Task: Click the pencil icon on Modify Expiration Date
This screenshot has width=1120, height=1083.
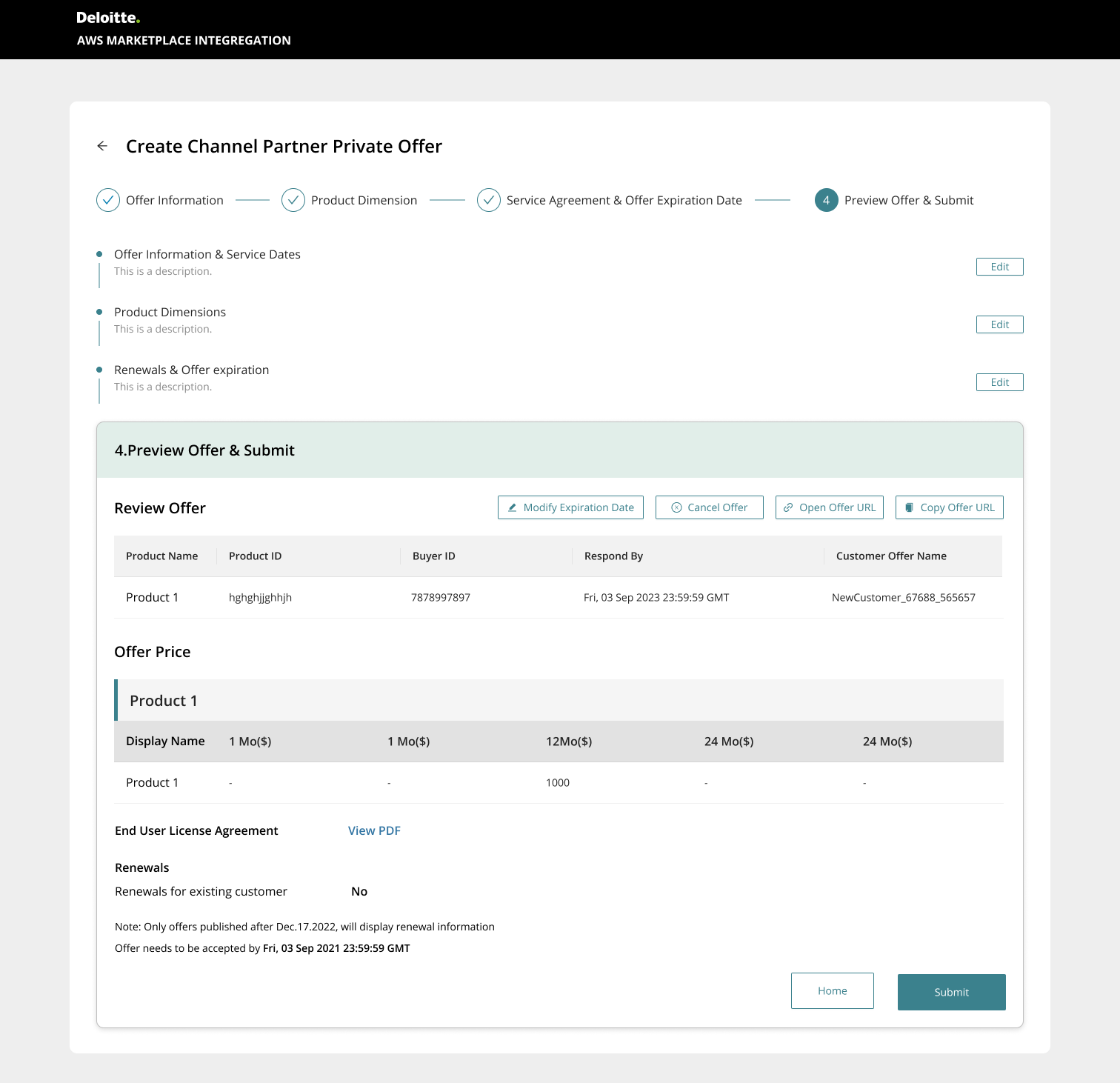Action: [x=512, y=507]
